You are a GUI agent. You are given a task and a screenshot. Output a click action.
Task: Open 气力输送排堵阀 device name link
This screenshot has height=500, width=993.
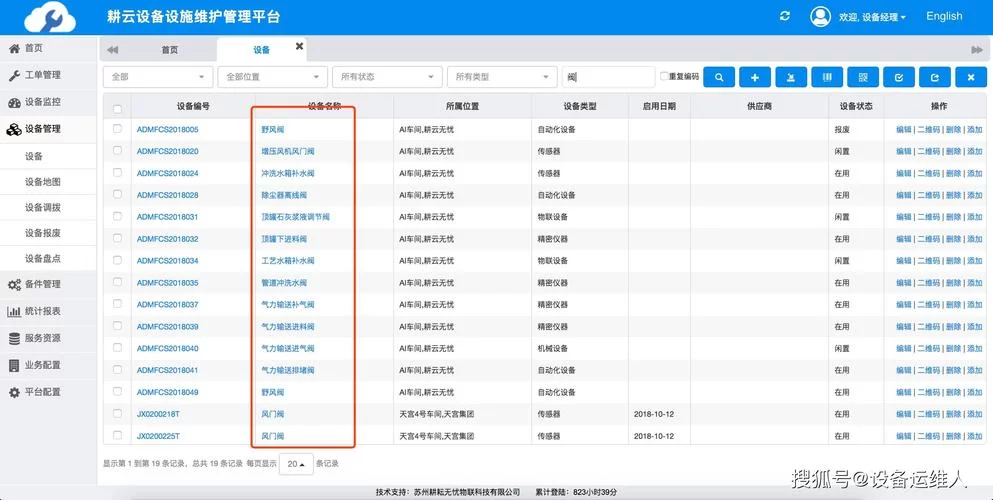[288, 370]
